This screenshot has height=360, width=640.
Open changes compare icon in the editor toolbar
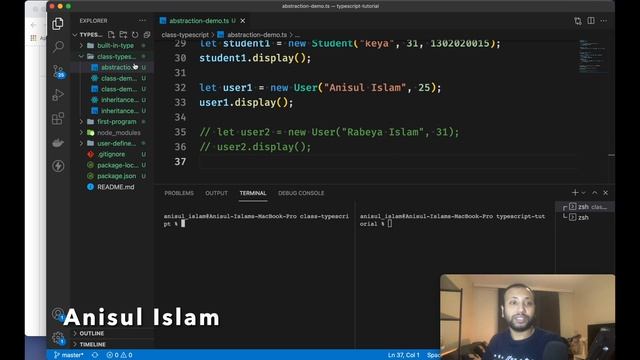click(x=578, y=21)
